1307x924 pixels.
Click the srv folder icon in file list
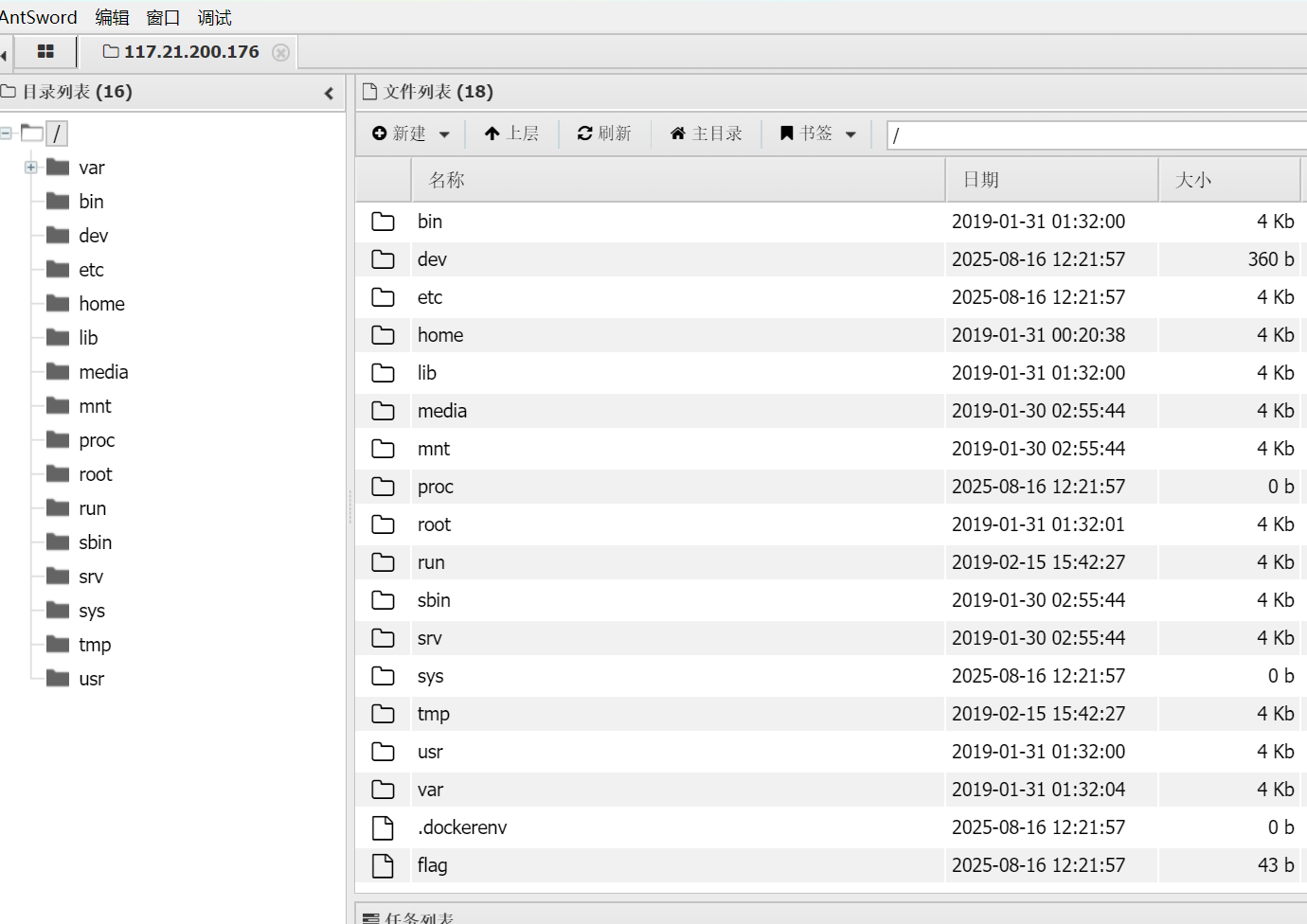pos(383,638)
